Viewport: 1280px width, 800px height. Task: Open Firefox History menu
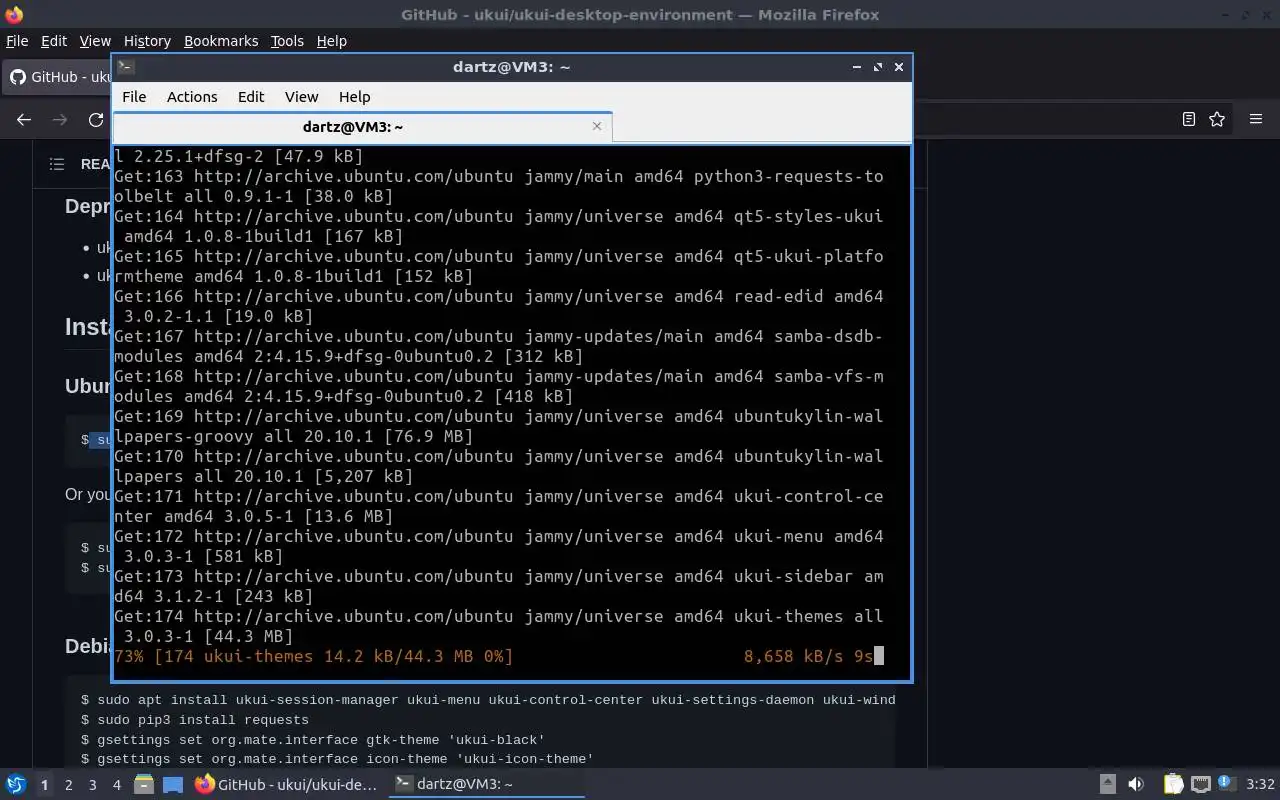147,41
